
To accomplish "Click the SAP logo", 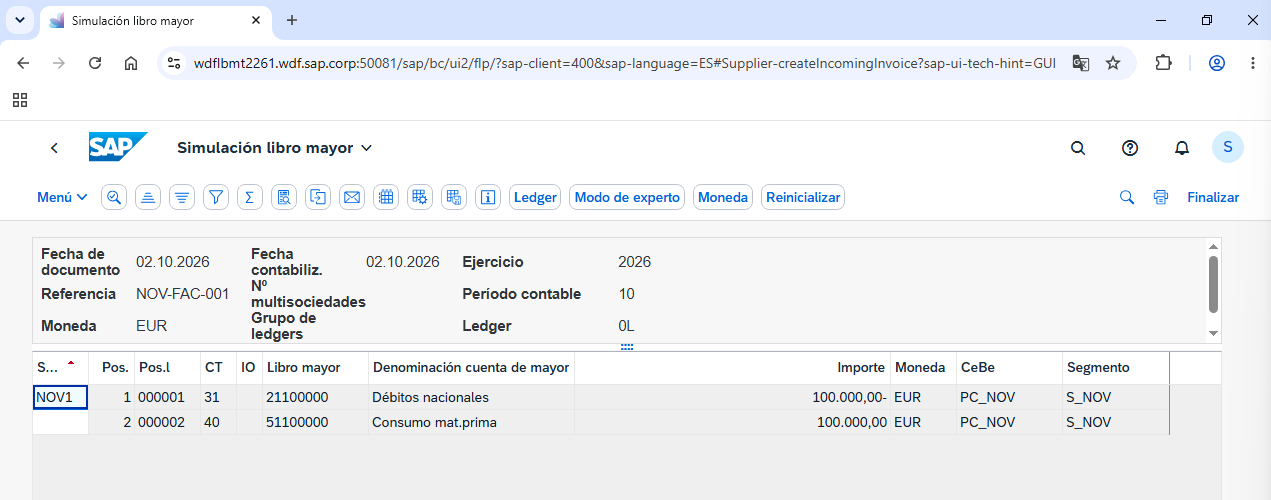I will tap(117, 147).
